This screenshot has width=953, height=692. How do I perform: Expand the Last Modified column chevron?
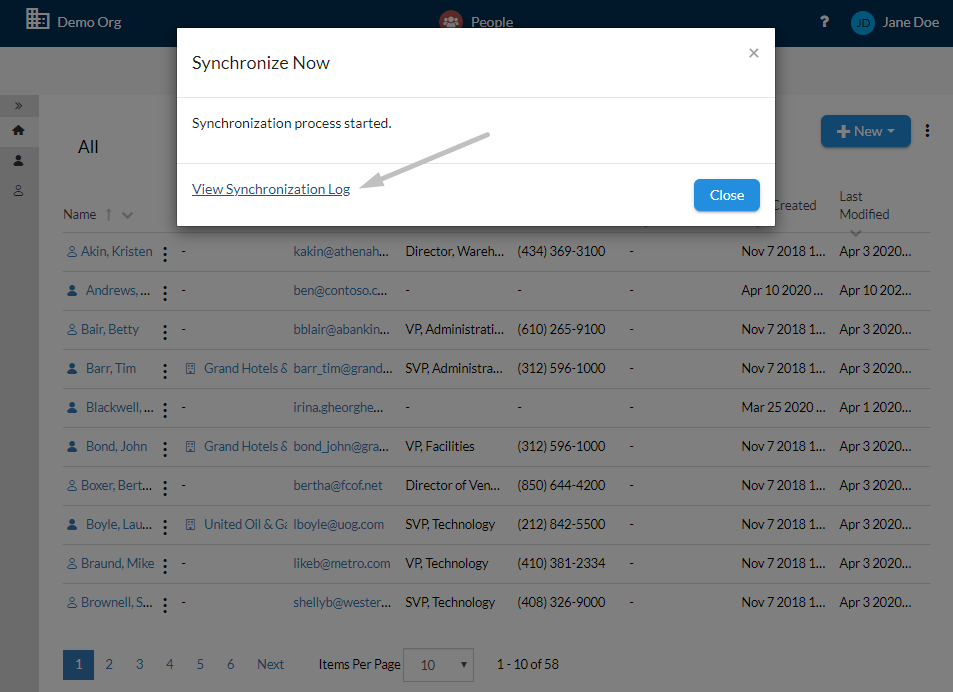click(856, 233)
